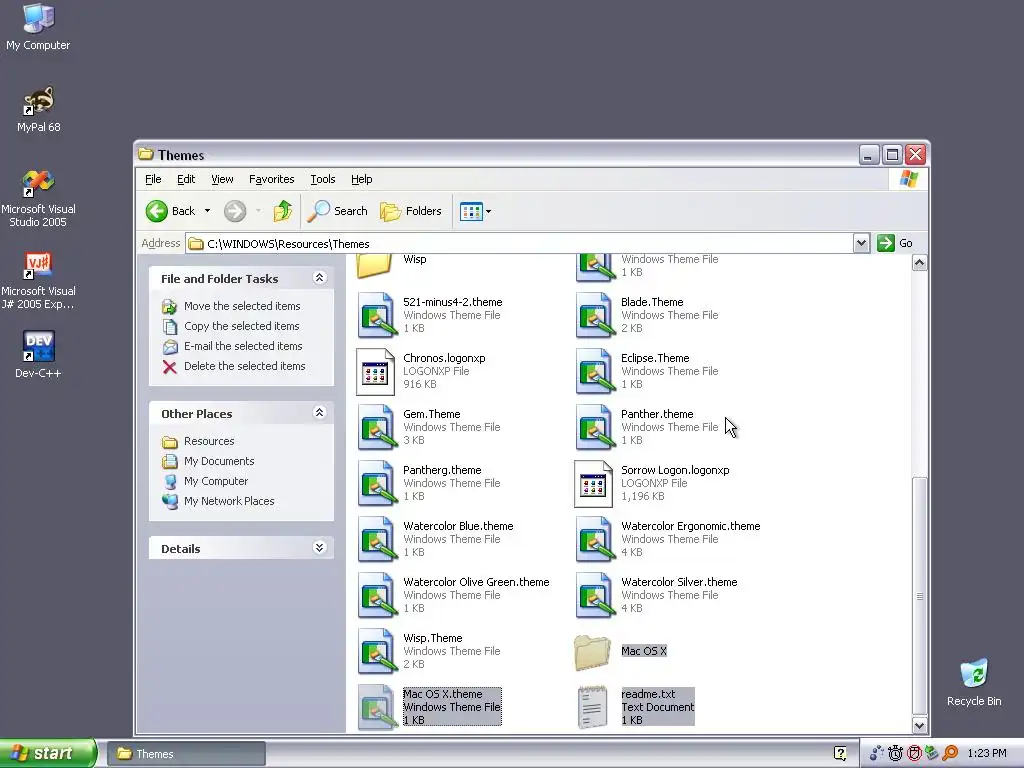The image size is (1024, 768).
Task: Select the Gem.Theme file icon
Action: [376, 428]
